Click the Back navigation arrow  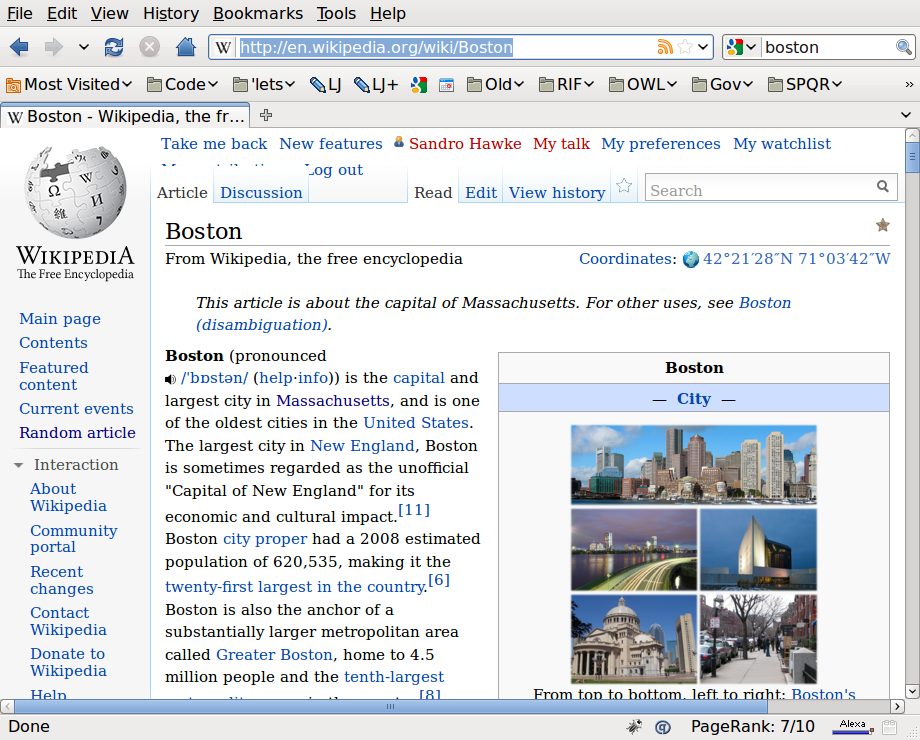[19, 47]
